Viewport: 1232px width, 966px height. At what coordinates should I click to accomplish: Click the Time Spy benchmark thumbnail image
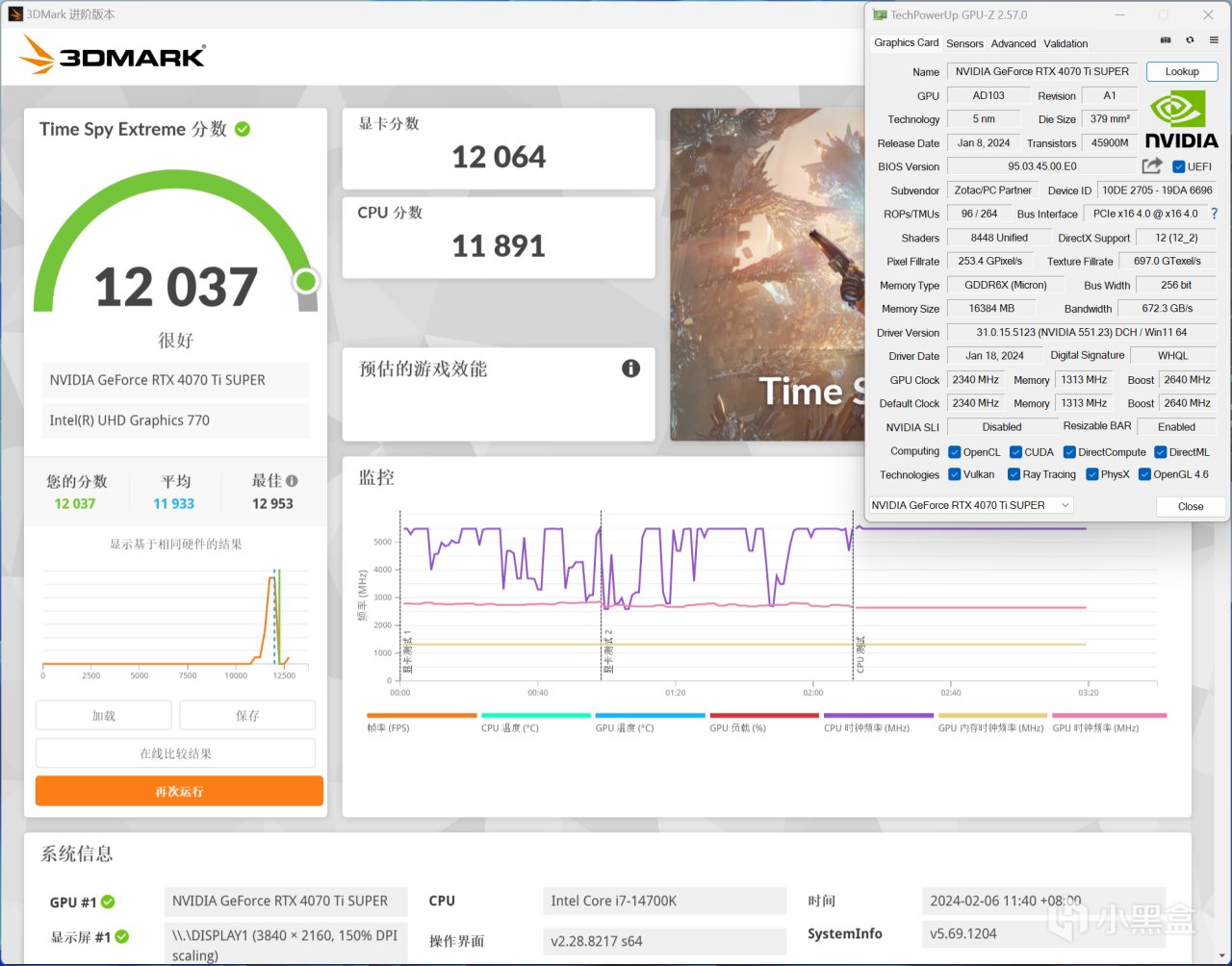click(767, 274)
